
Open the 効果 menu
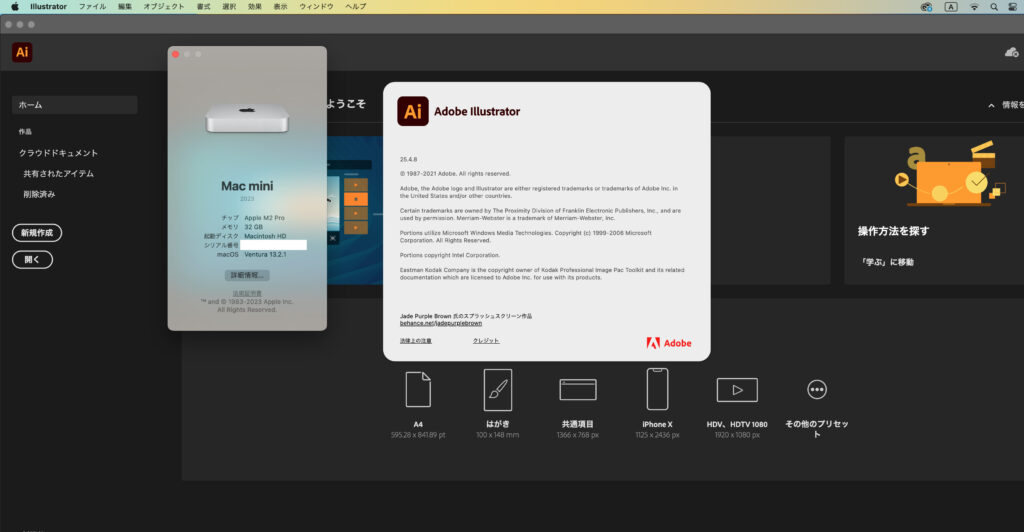255,7
